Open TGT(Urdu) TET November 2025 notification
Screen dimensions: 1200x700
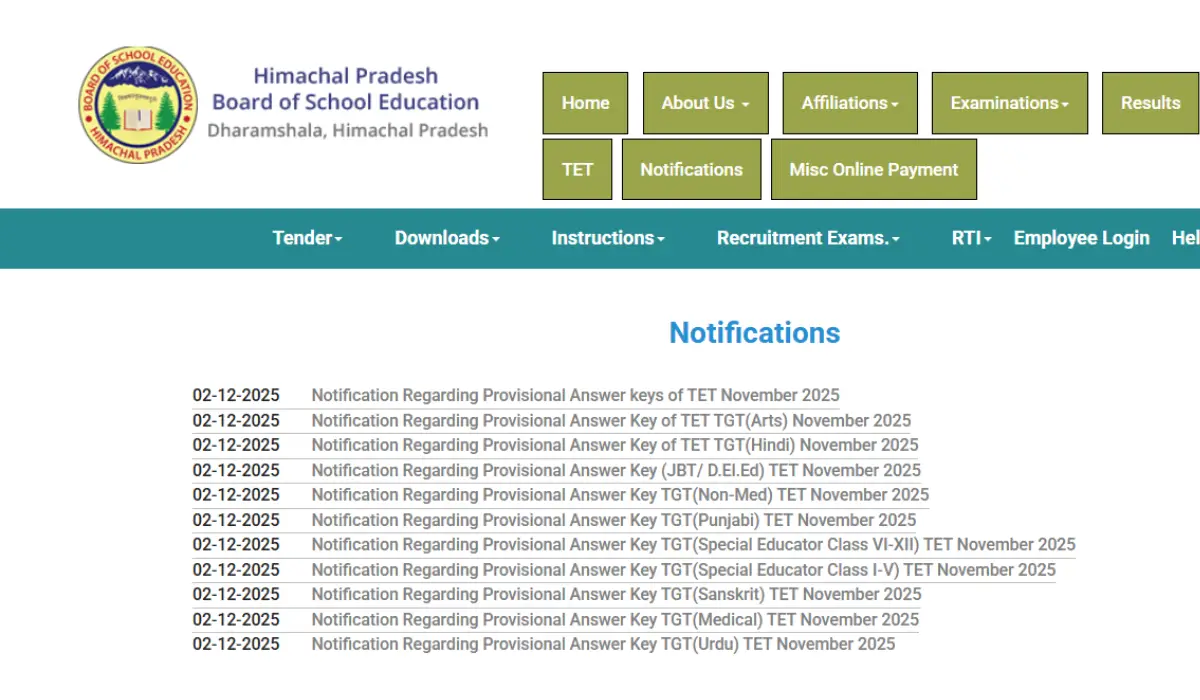603,644
